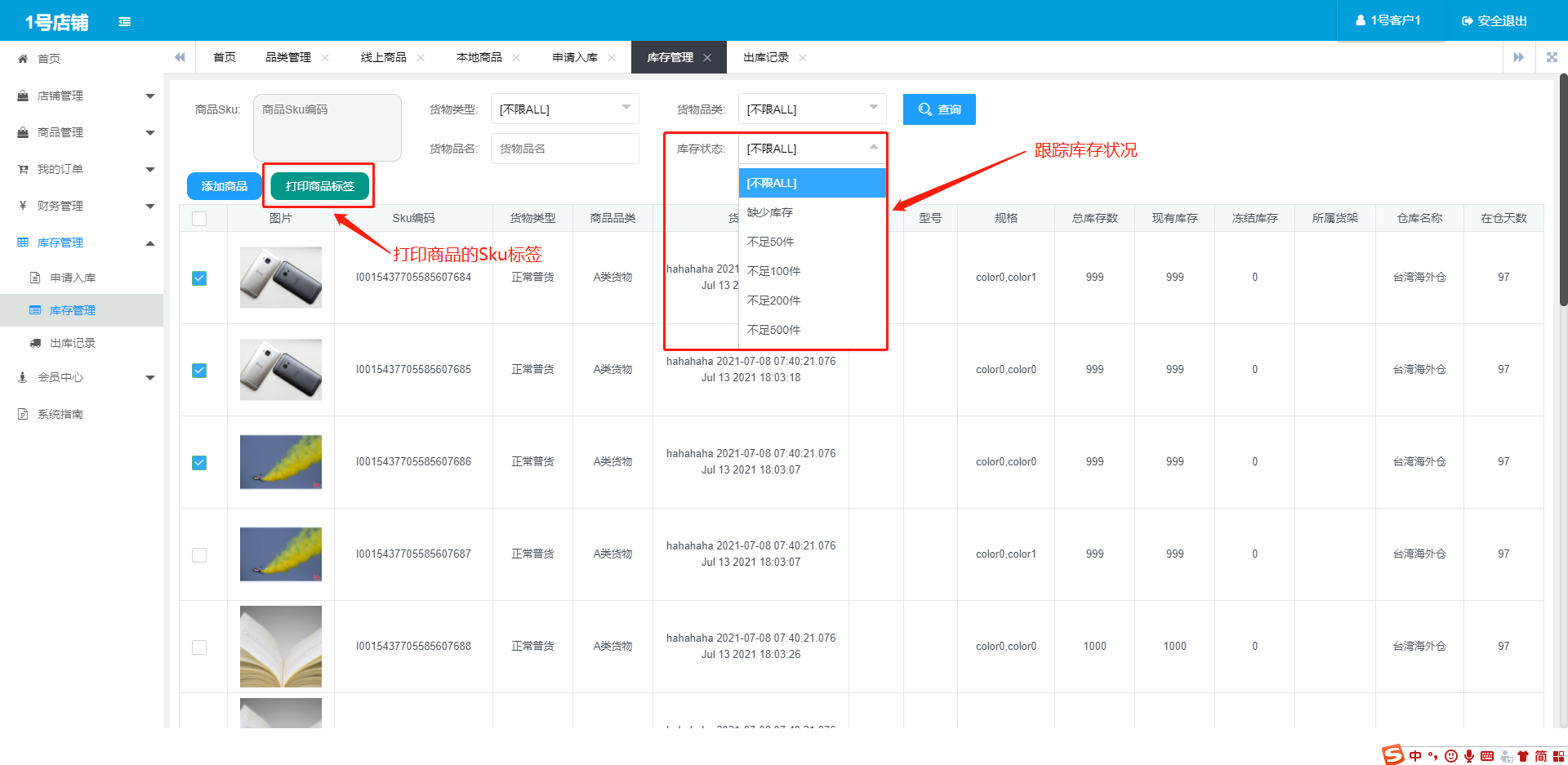Collapse the 库存状态 dropdown
1568x765 pixels.
point(813,149)
